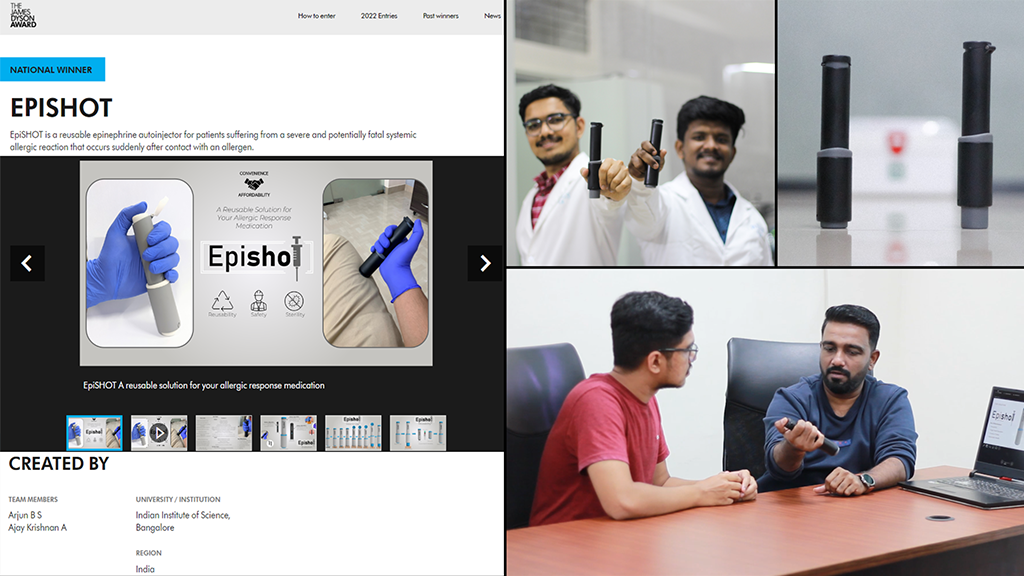The image size is (1024, 576).
Task: Select the fifth gallery thumbnail
Action: click(353, 432)
